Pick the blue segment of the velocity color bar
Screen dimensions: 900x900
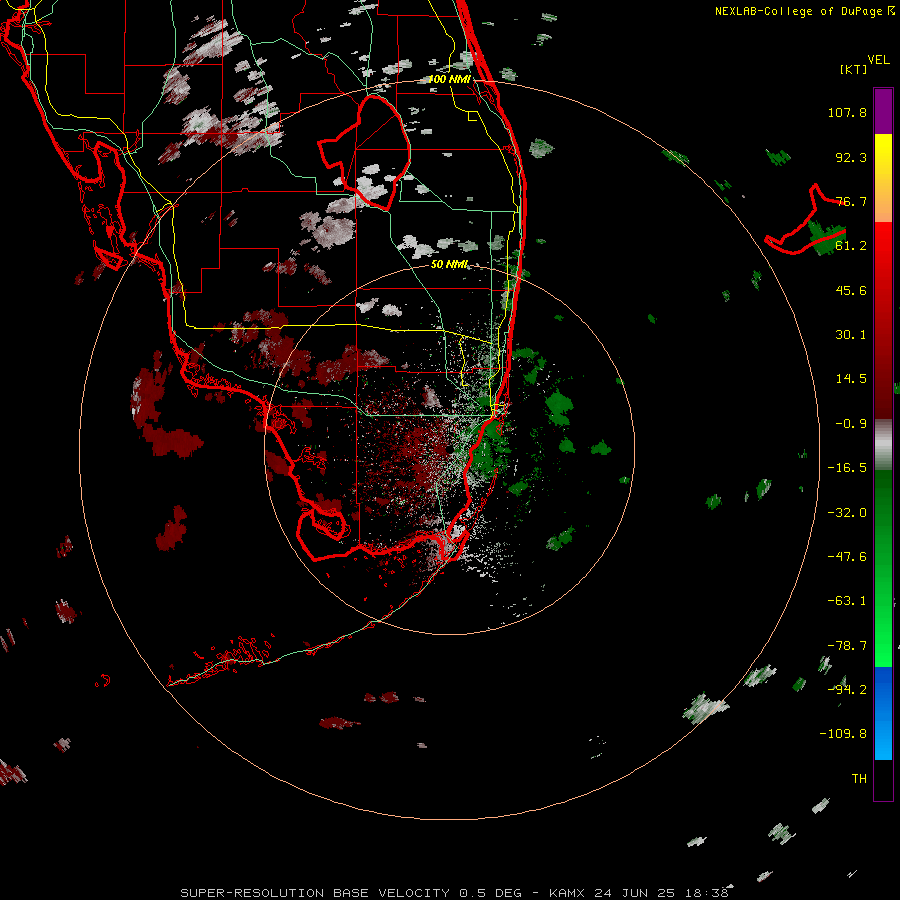click(883, 713)
